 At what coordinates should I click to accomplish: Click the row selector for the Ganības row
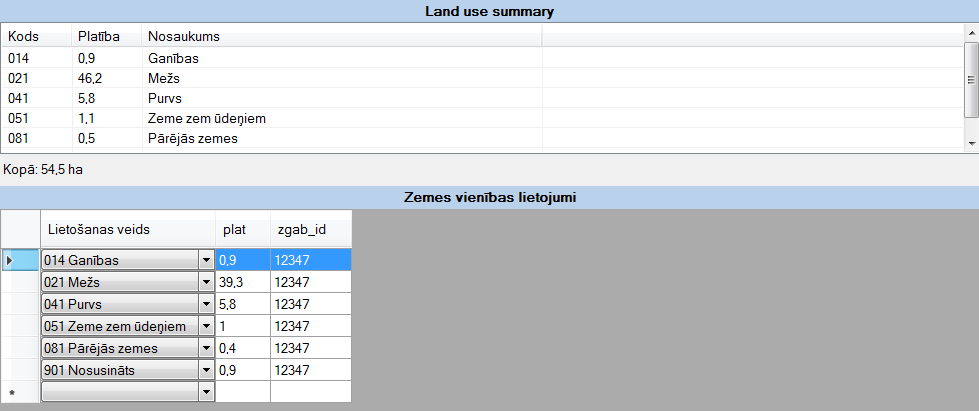[20, 261]
